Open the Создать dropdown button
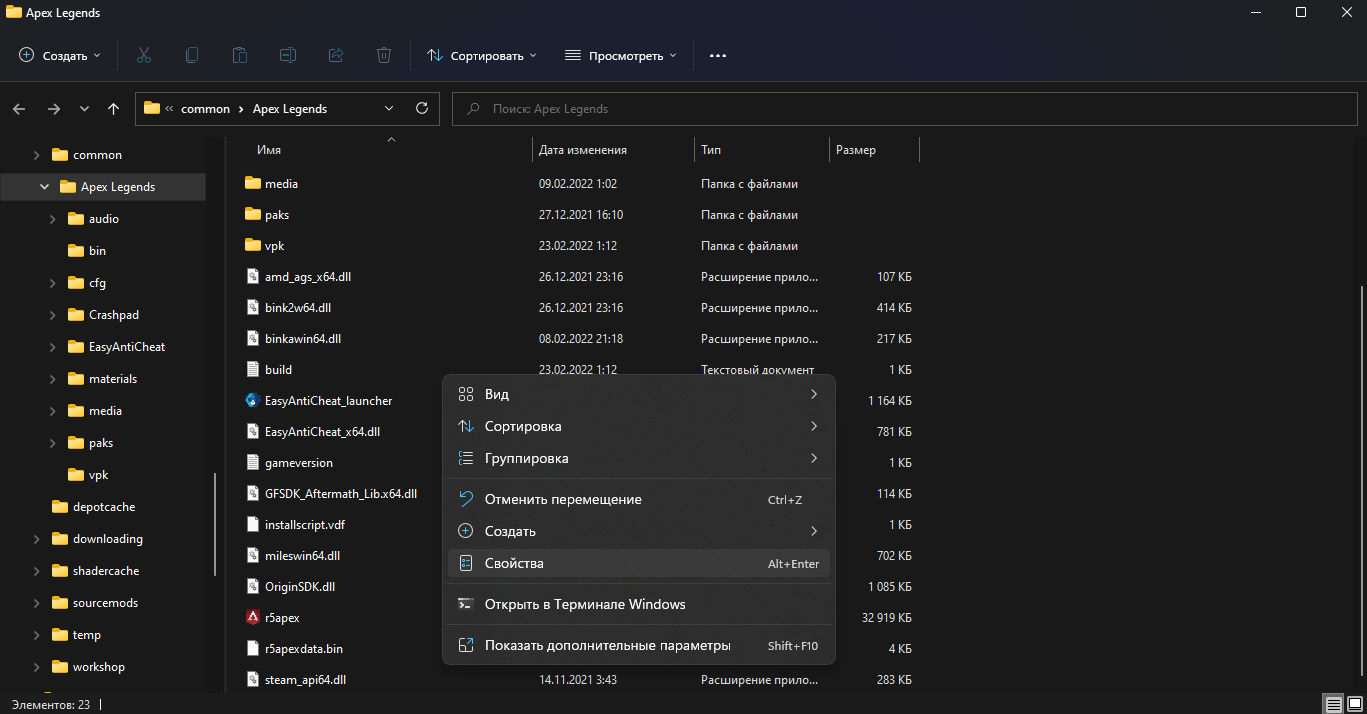The image size is (1367, 714). [60, 55]
